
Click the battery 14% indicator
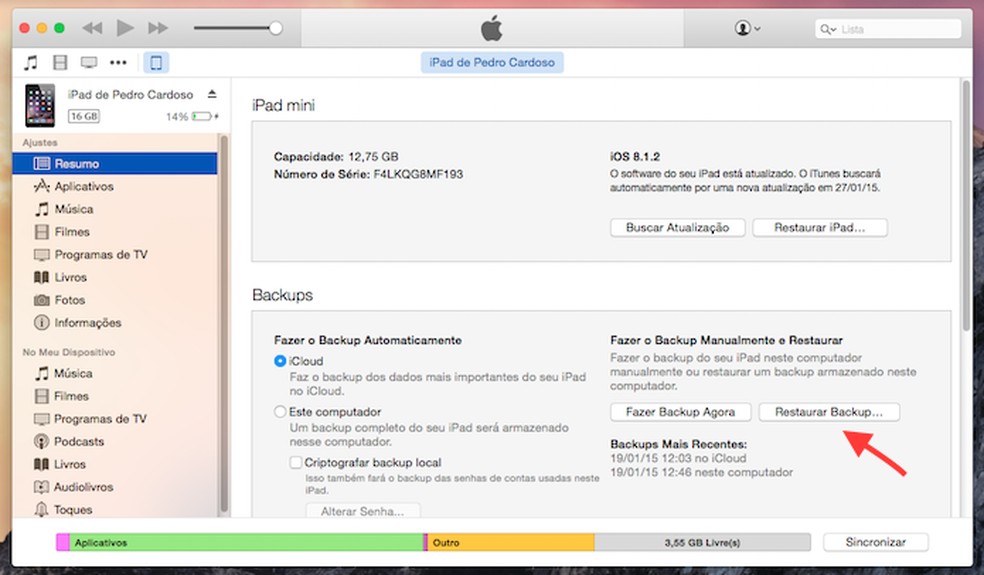[192, 116]
